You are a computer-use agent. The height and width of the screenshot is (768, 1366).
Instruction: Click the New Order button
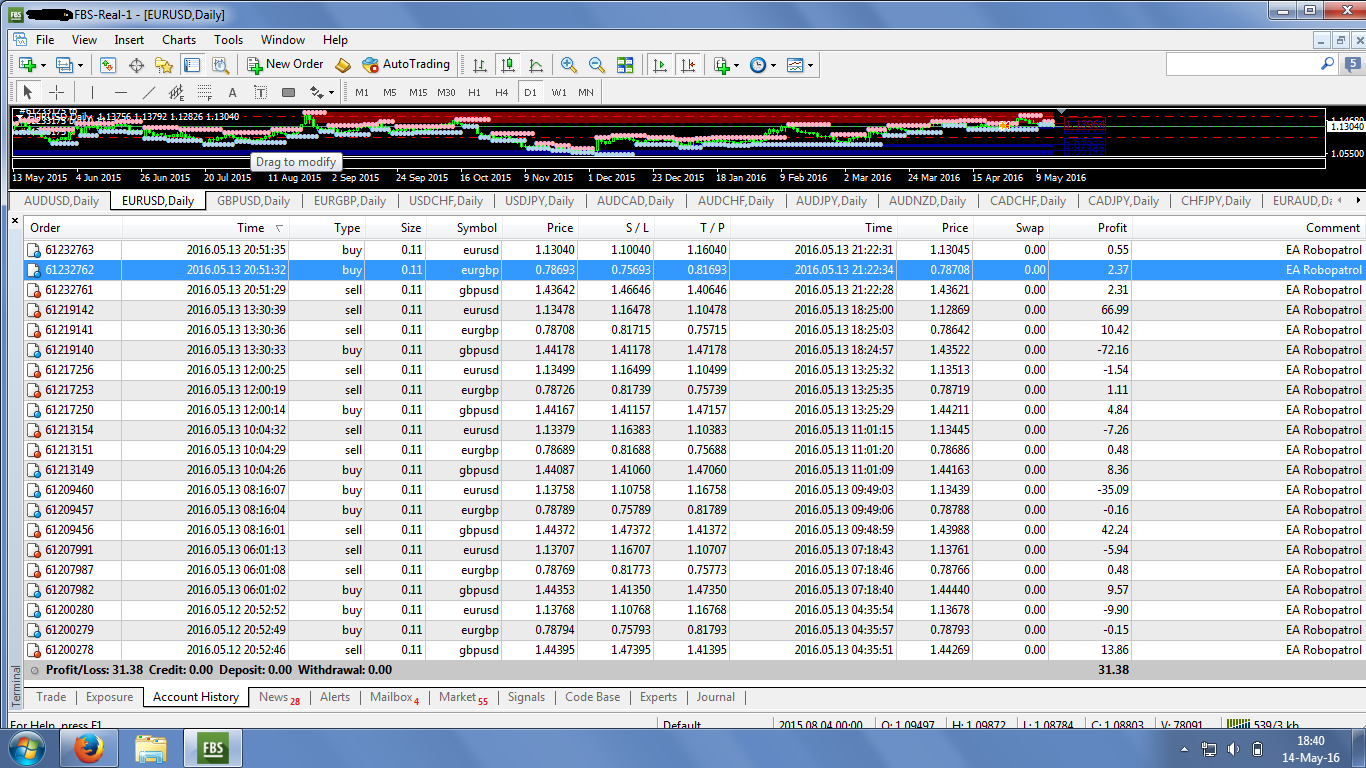tap(286, 64)
